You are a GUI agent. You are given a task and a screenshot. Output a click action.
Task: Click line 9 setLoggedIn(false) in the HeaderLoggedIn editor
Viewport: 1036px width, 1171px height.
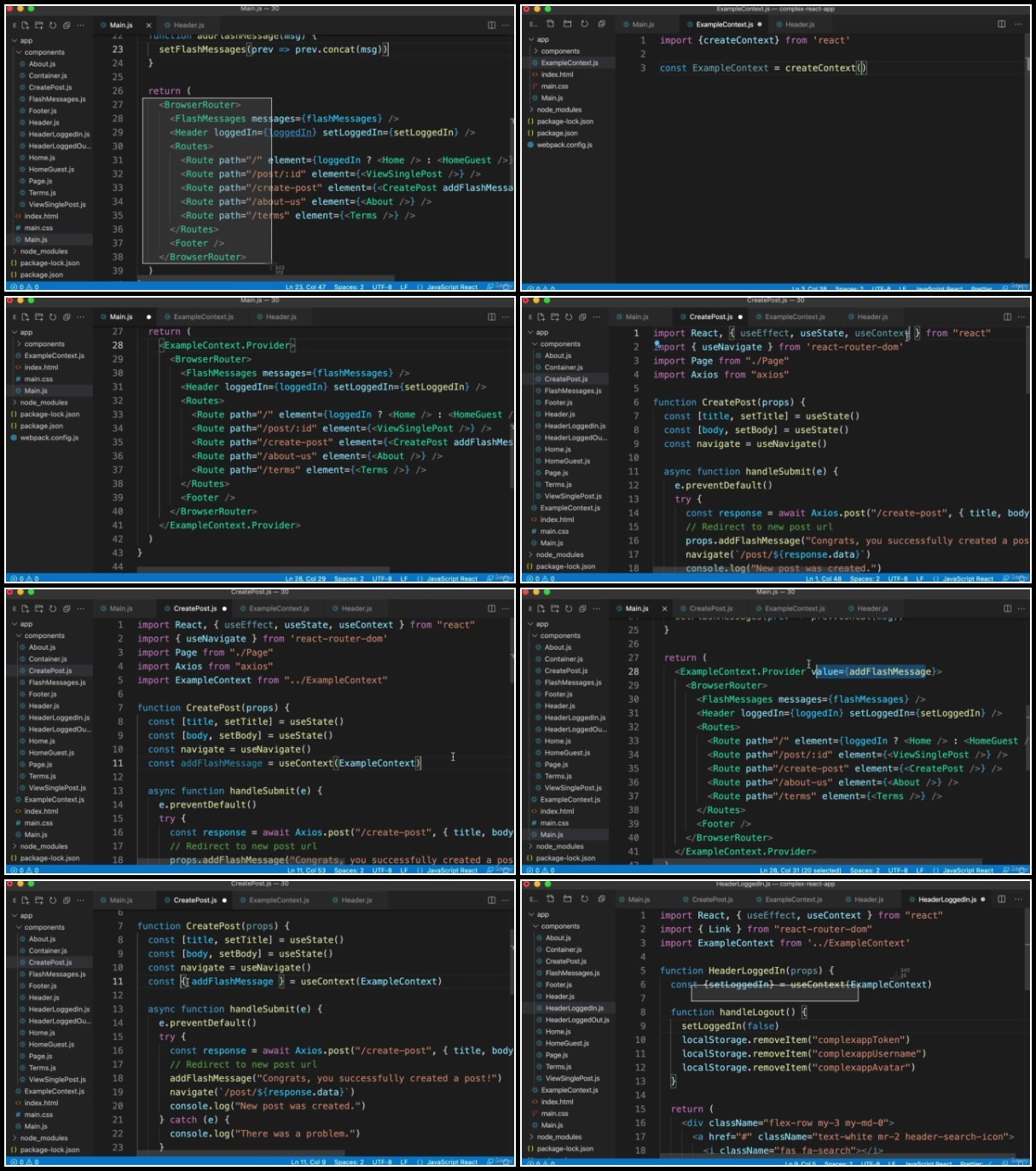click(x=729, y=1026)
